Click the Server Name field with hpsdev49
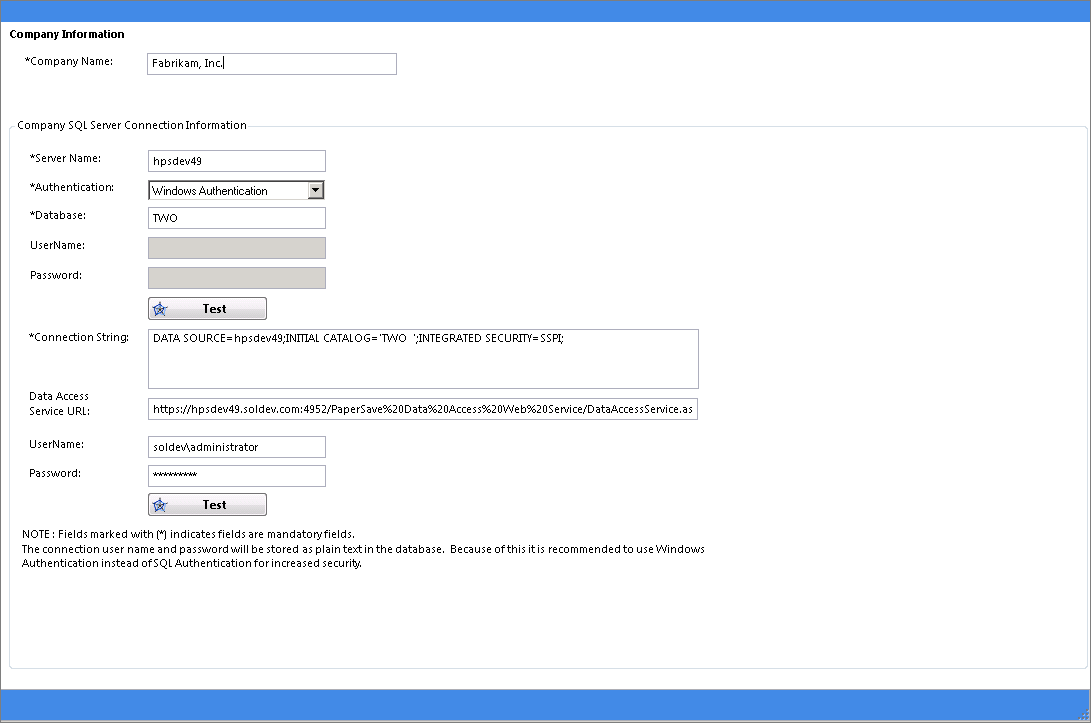The image size is (1091, 723). coord(237,161)
